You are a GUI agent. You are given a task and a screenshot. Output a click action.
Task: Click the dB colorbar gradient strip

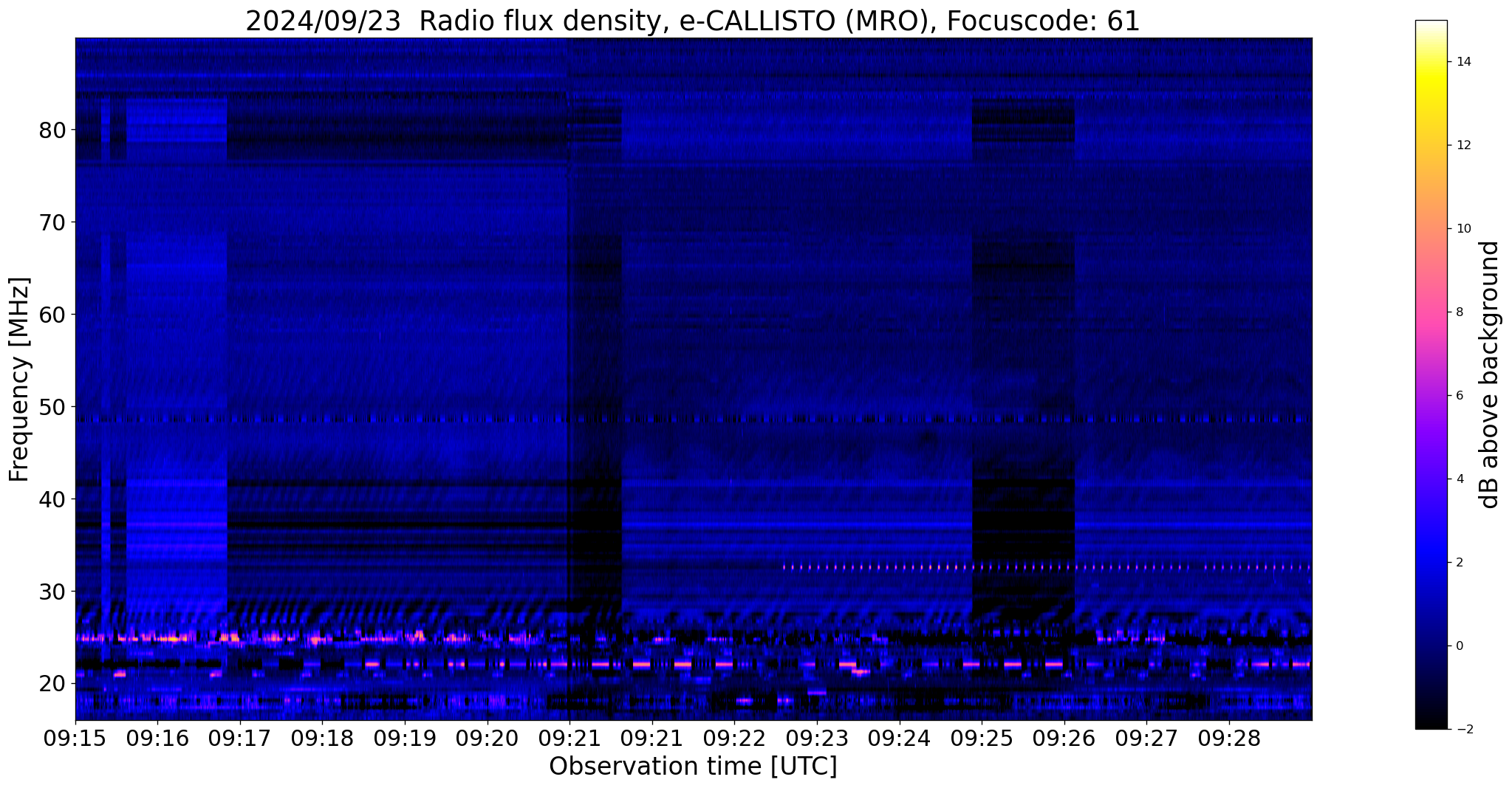coord(1431,374)
